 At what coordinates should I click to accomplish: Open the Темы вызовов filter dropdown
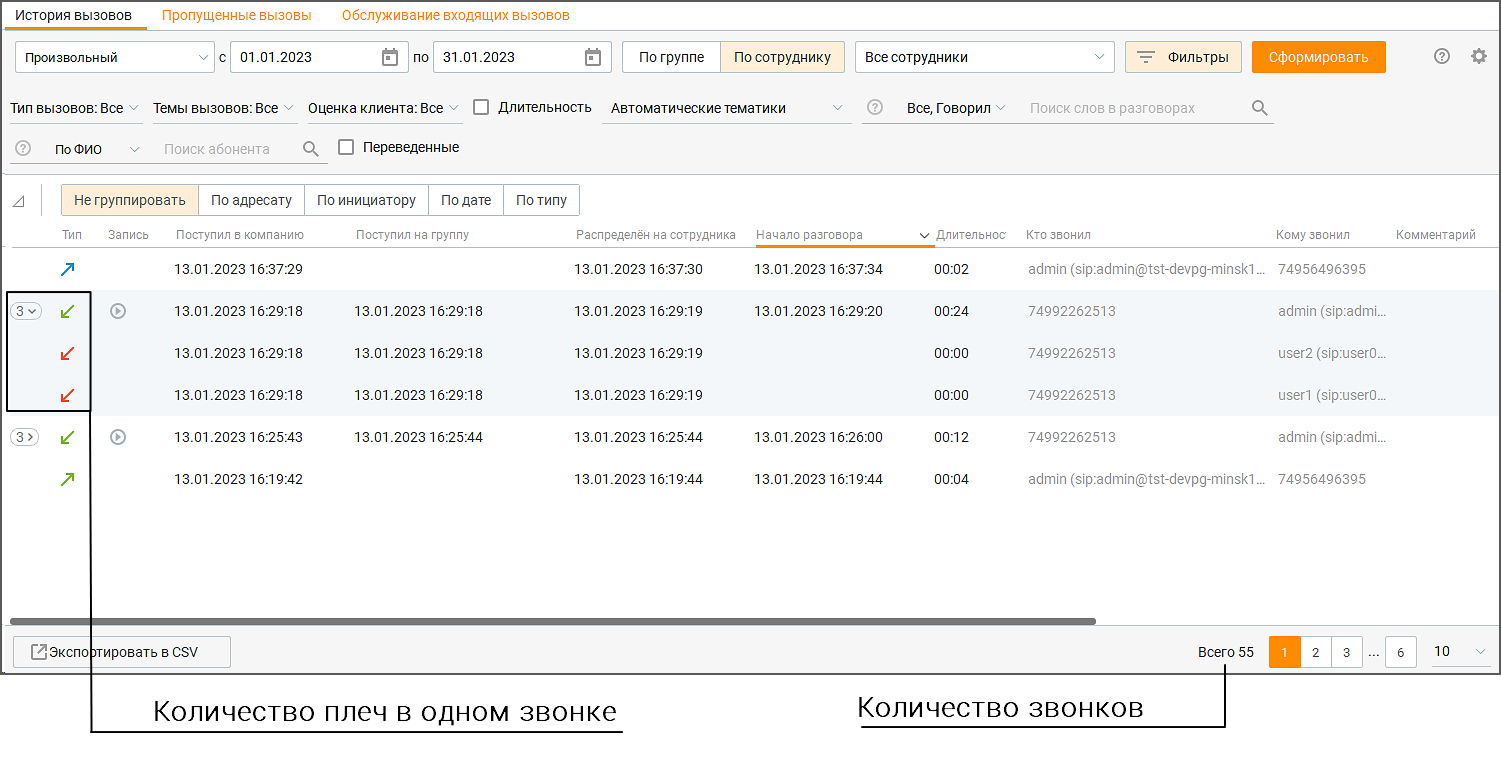(224, 108)
